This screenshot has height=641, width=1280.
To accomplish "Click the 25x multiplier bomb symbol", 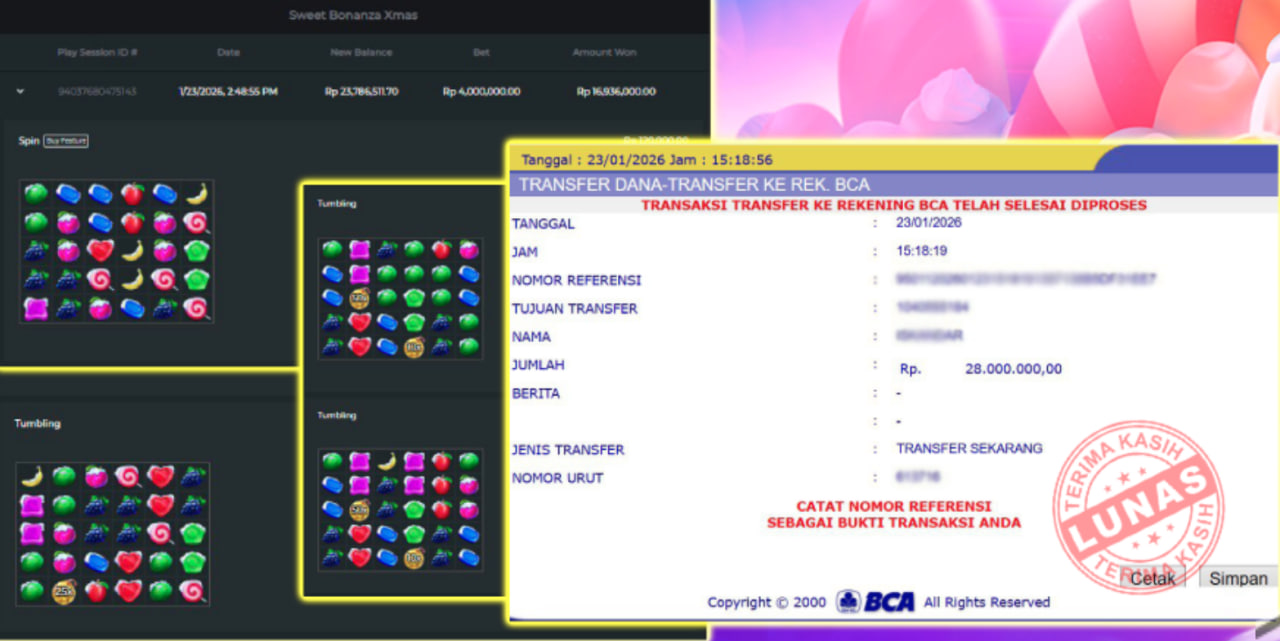I will [x=65, y=591].
